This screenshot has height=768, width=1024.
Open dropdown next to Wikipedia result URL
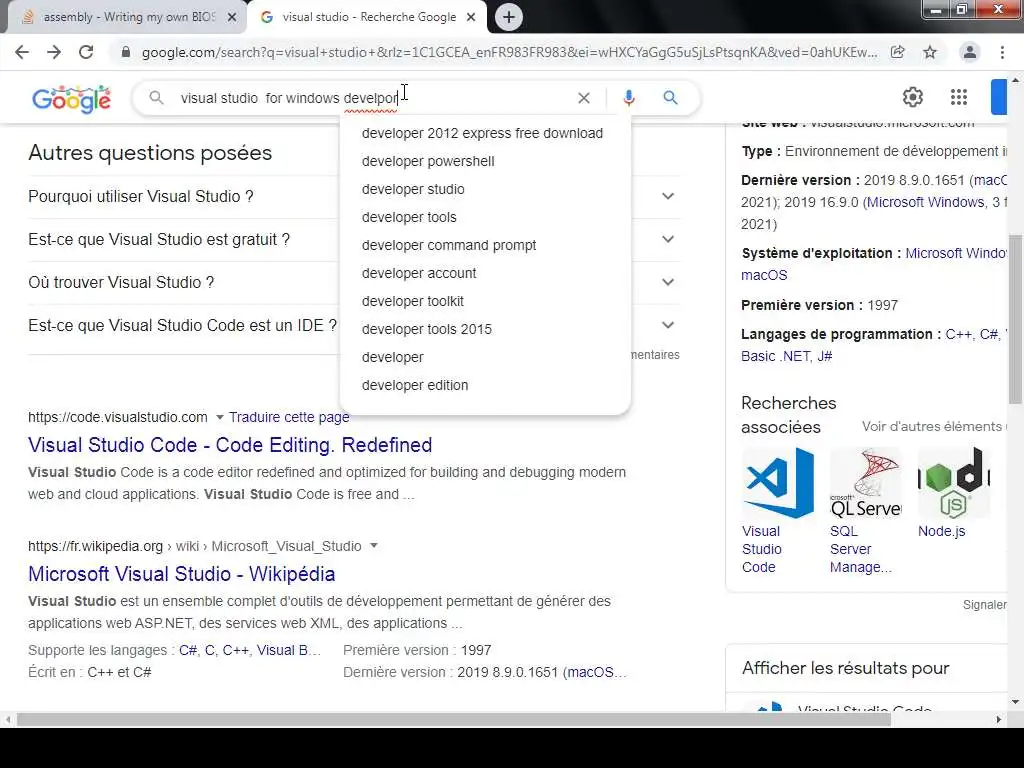(374, 545)
